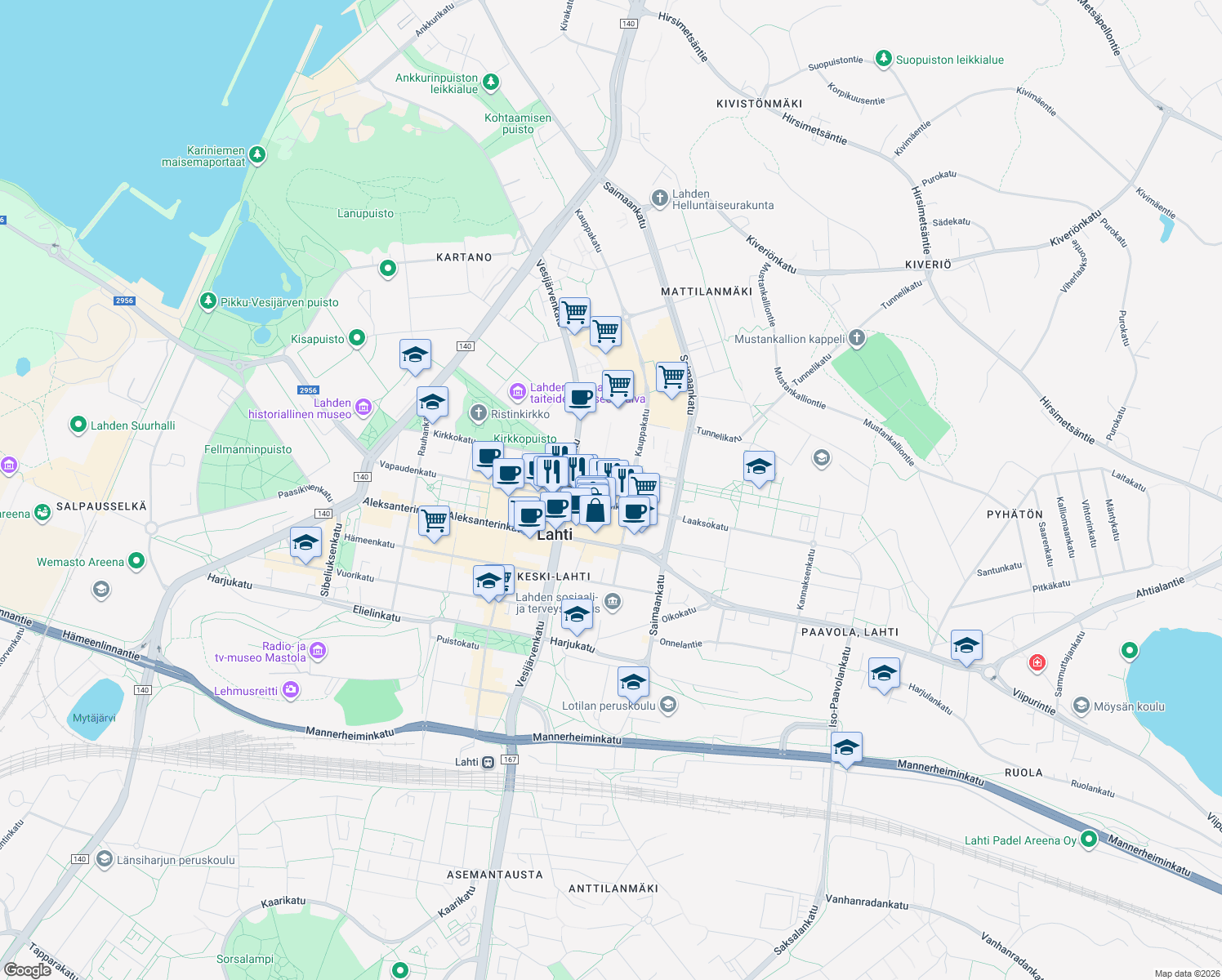Viewport: 1222px width, 980px height.
Task: Select the playground icon at Suopuiston leikkialue
Action: pos(883,59)
